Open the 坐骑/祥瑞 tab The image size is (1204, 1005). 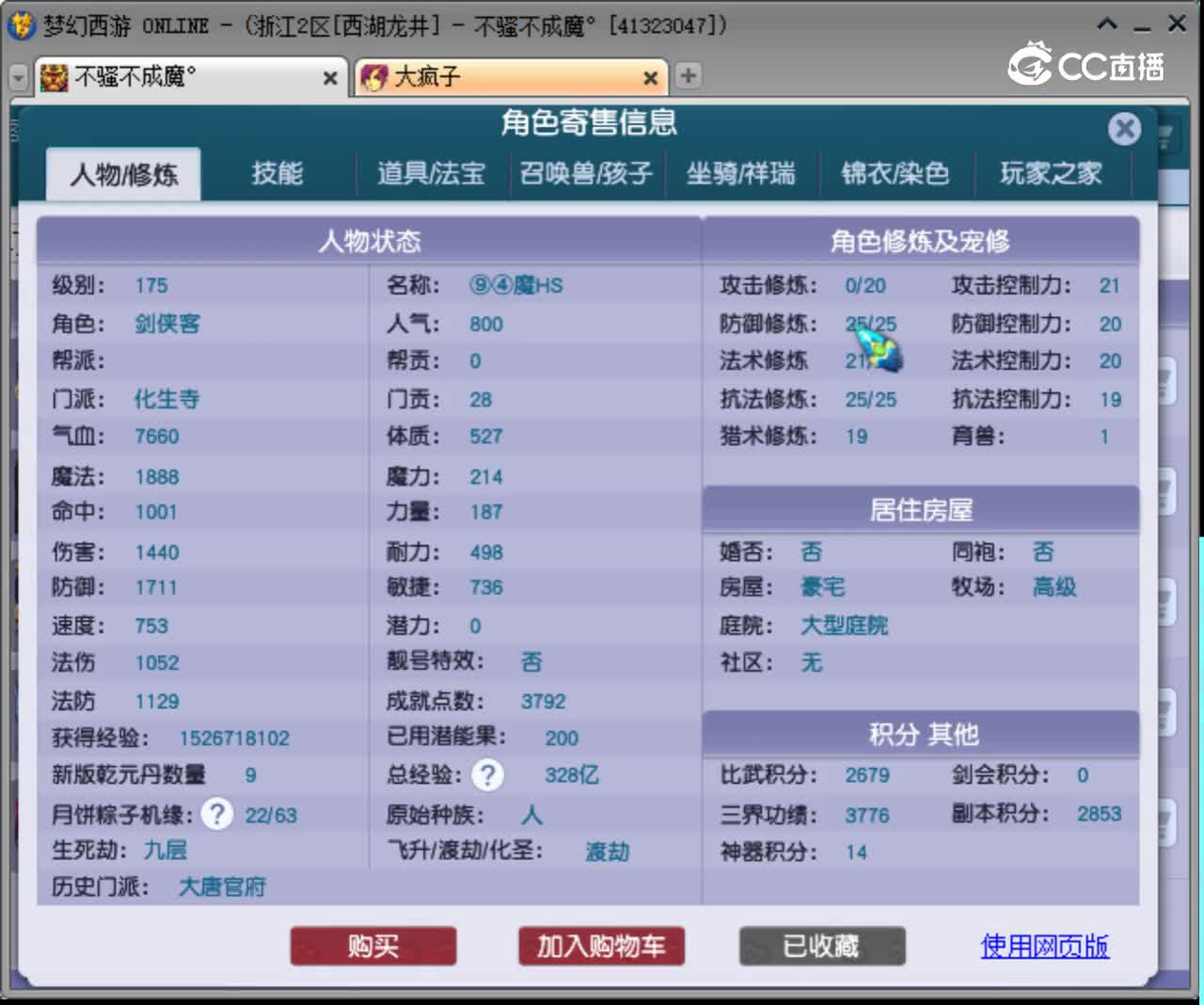(740, 174)
